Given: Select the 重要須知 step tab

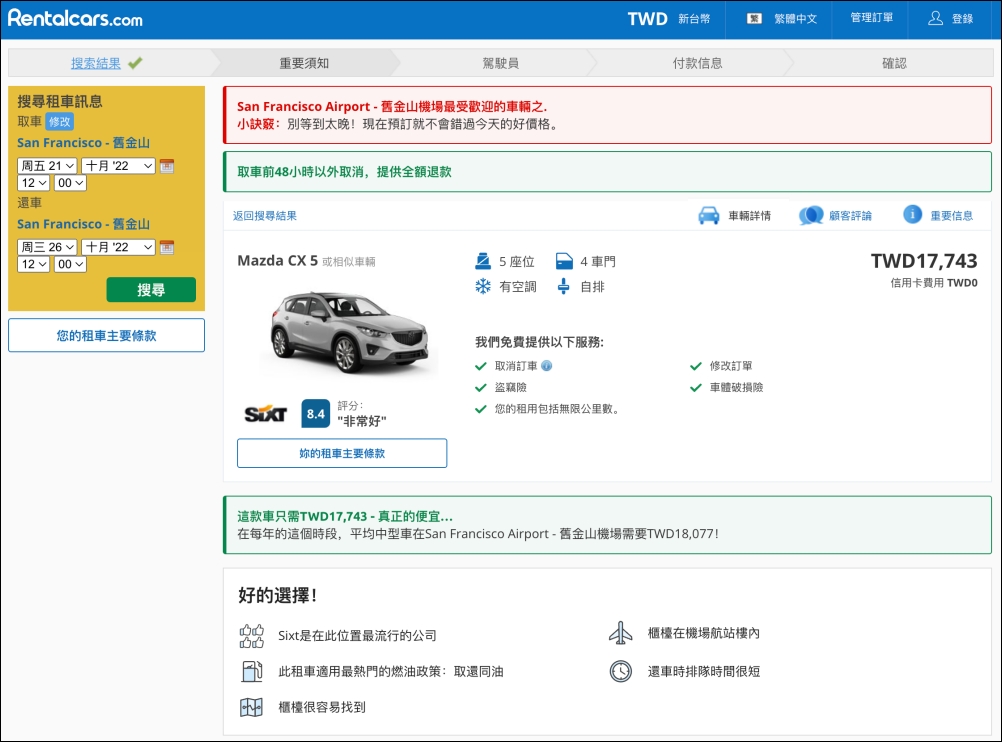Looking at the screenshot, I should tap(304, 63).
